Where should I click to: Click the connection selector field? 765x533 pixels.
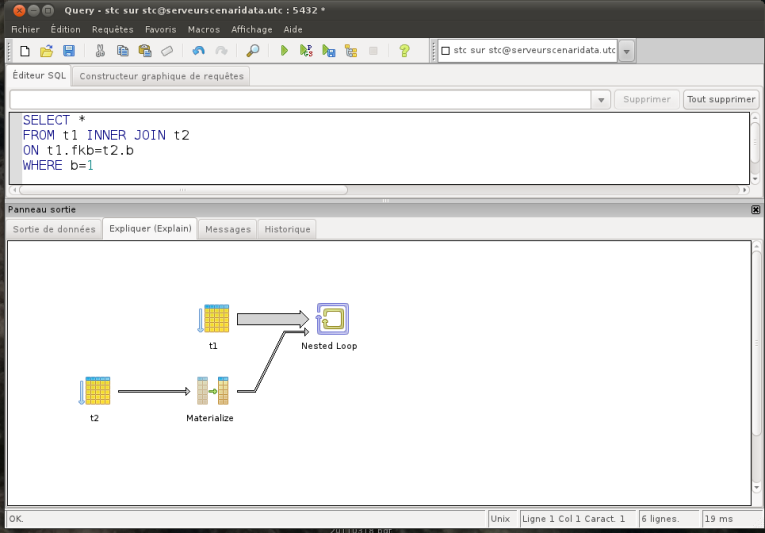click(x=527, y=51)
